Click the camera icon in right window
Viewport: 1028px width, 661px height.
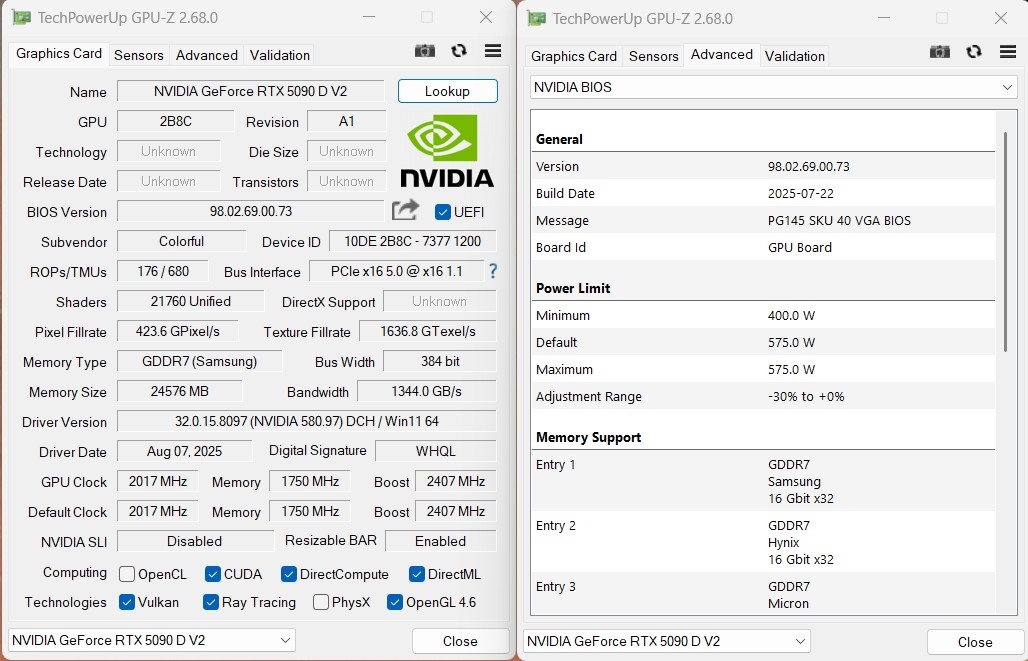940,51
